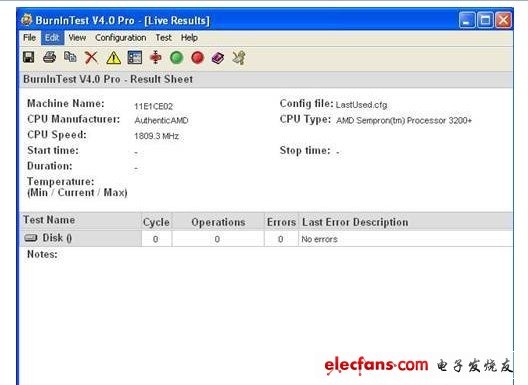Start tests with the green circle button
This screenshot has width=528, height=385.
tap(177, 58)
